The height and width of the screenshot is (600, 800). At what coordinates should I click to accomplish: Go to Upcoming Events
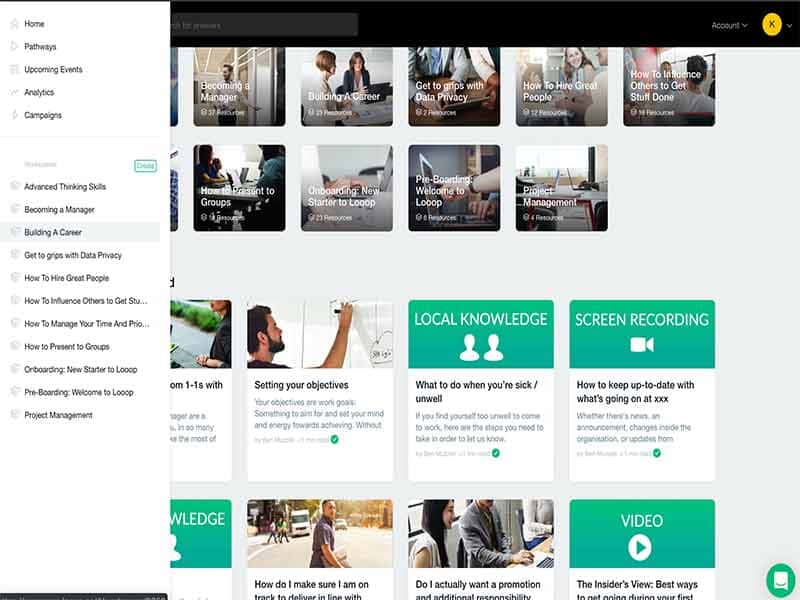click(53, 69)
